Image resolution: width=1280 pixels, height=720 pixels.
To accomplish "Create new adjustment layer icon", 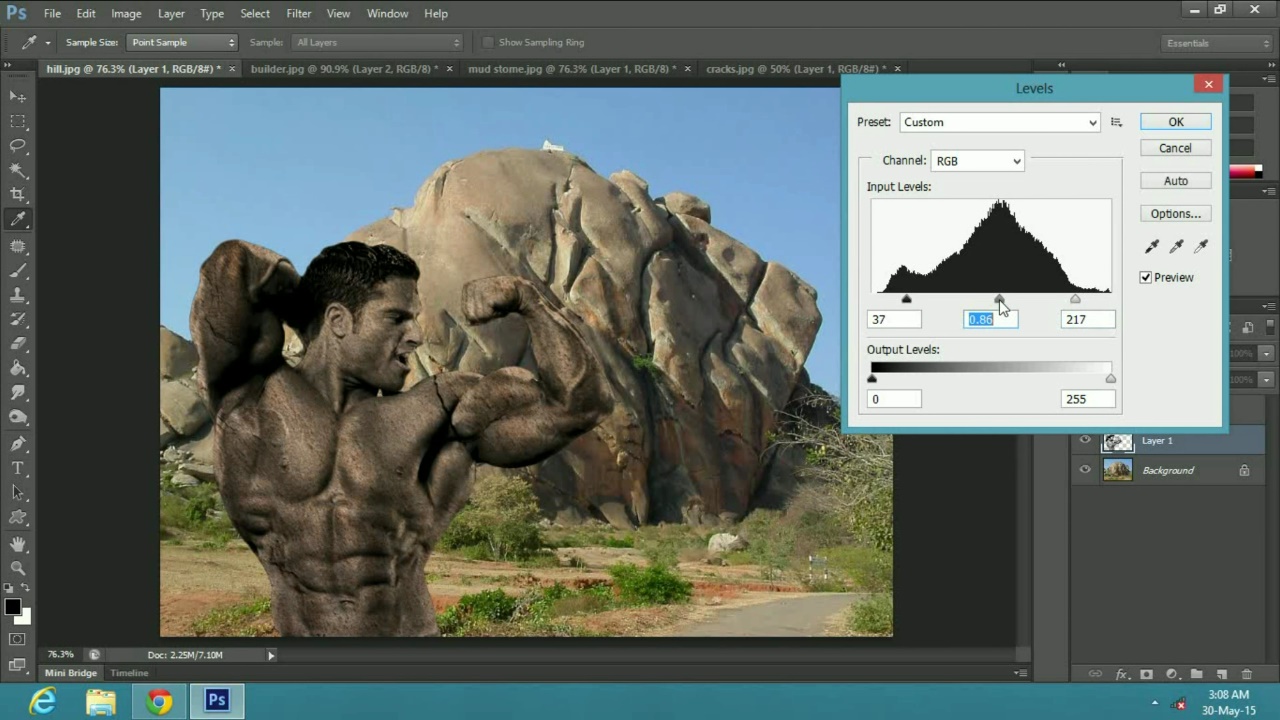I will pos(1172,675).
